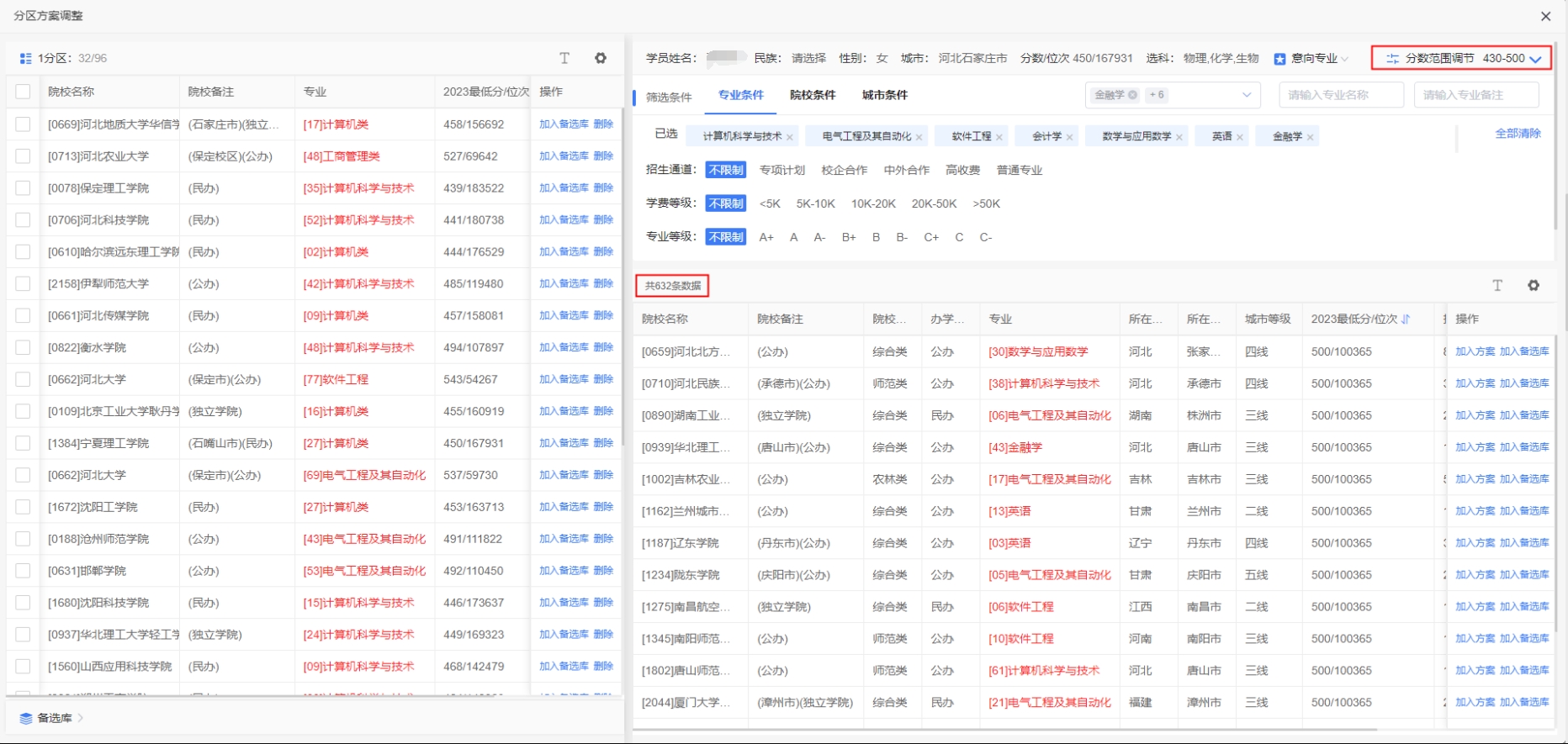Sort by 2023最低分/位次 arrow icon
The height and width of the screenshot is (744, 1568).
(x=1406, y=319)
